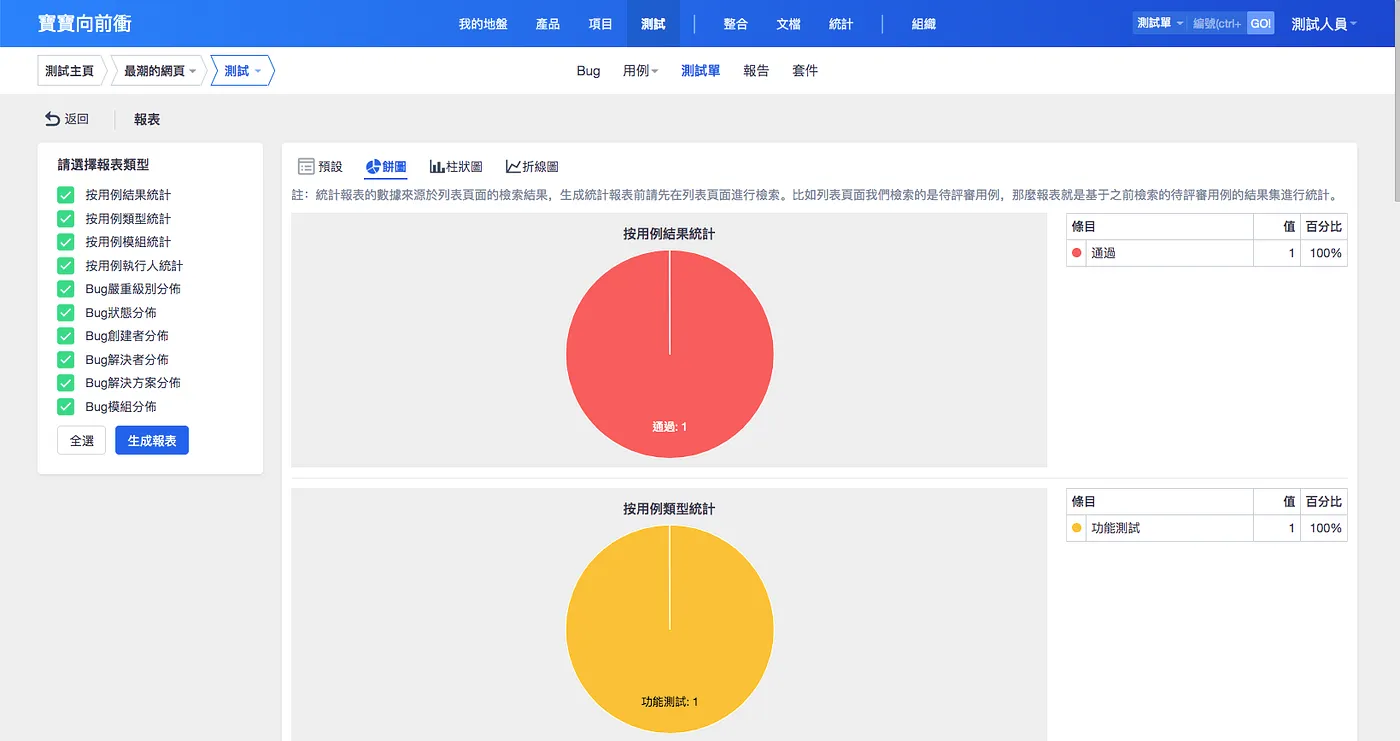This screenshot has height=741, width=1400.
Task: Toggle the 按用例結果統計 checkbox
Action: (66, 195)
